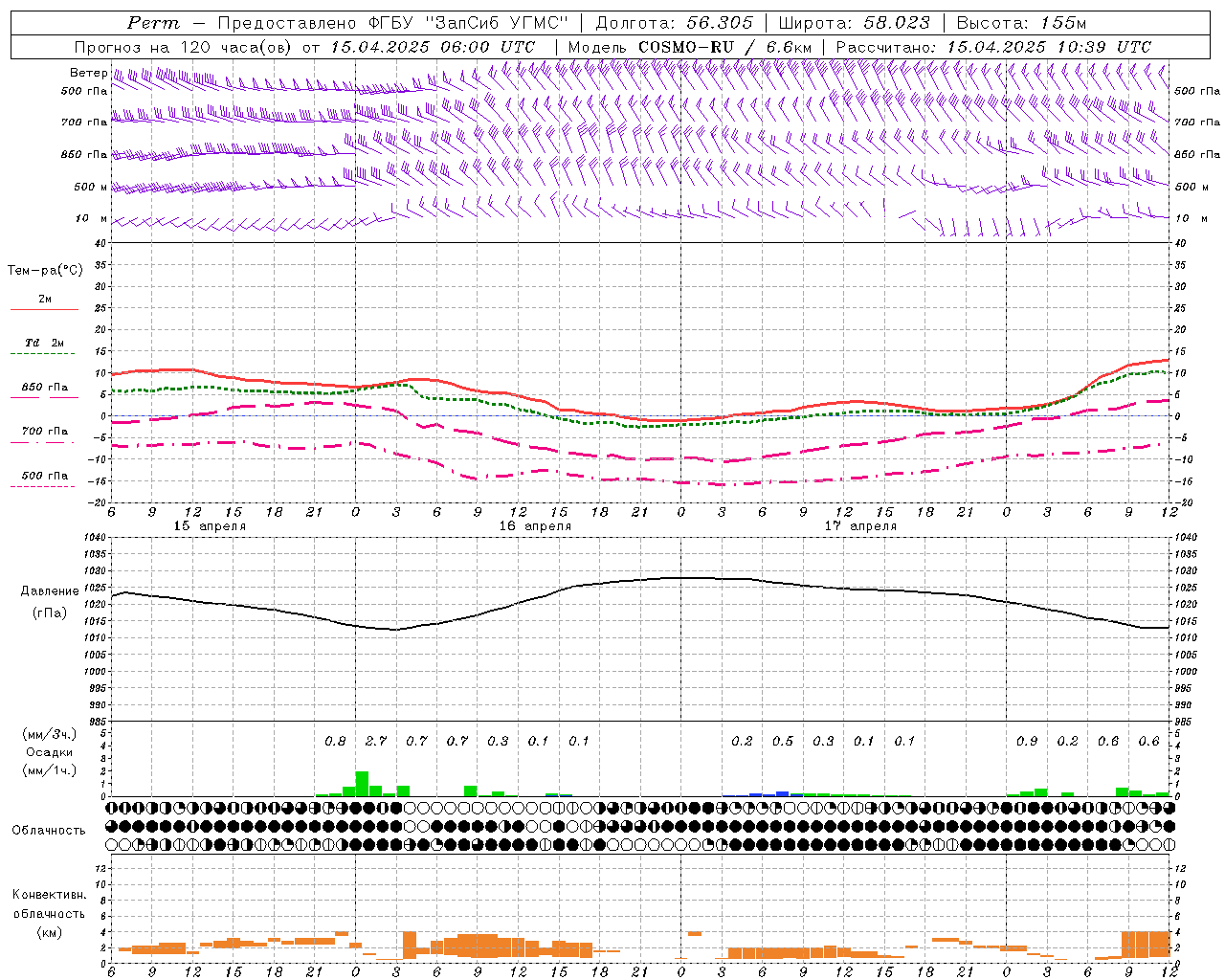Click the precipitation value "0.9"

point(1027,741)
